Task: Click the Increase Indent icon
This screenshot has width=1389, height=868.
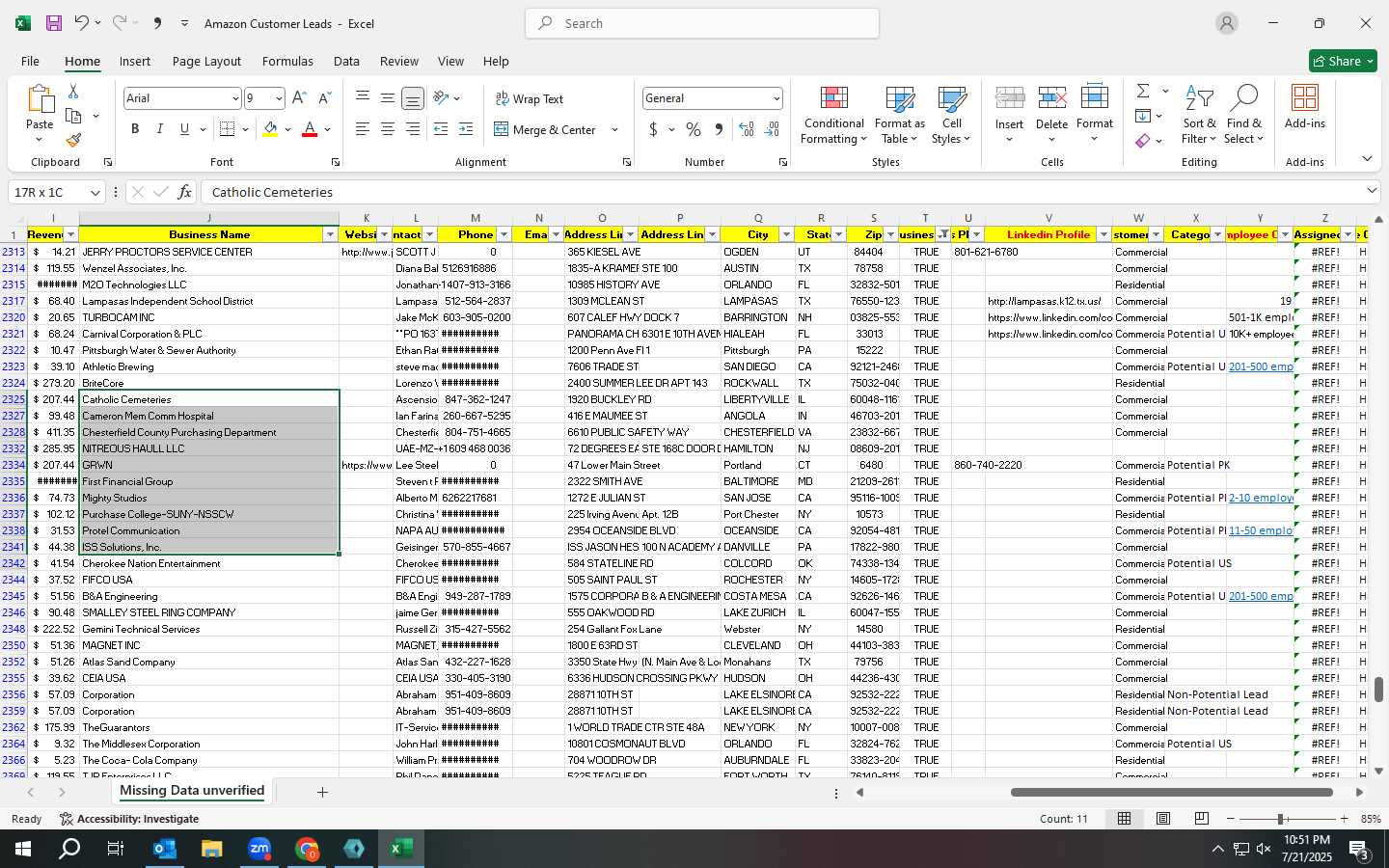Action: pos(466,129)
